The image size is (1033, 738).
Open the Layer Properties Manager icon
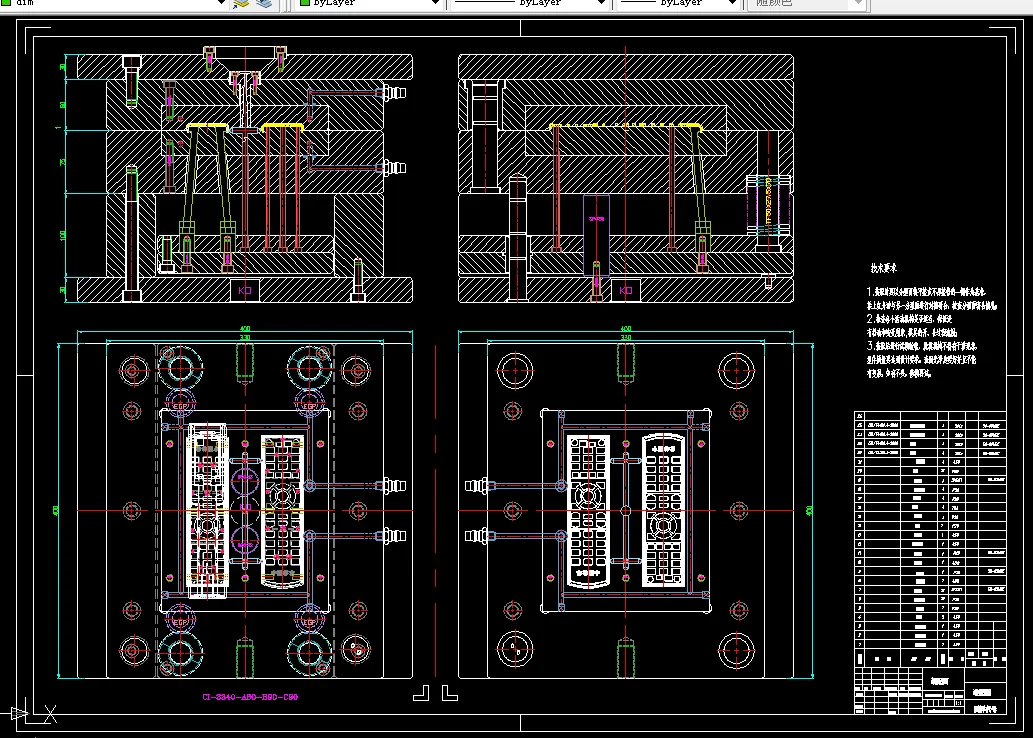[241, 4]
